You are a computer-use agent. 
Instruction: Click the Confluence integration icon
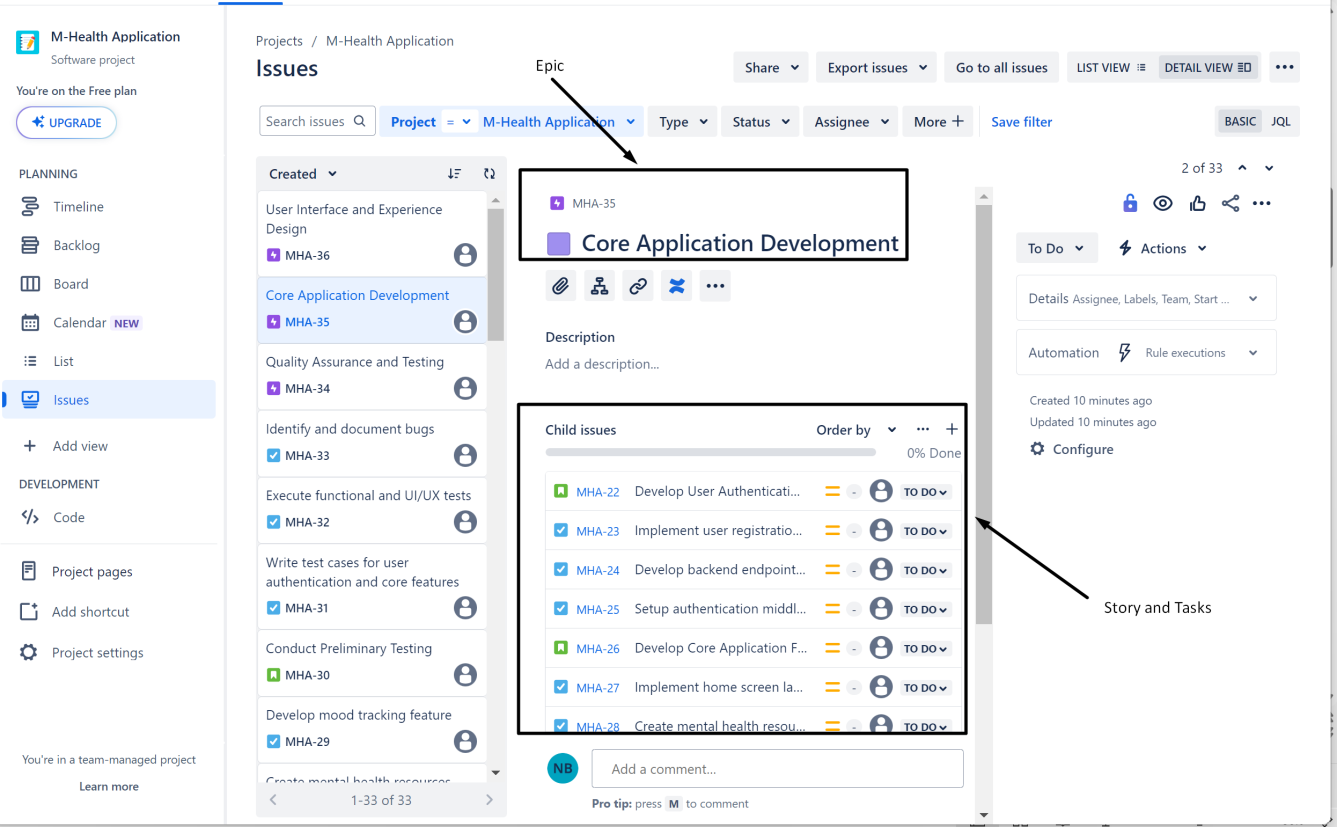click(x=676, y=285)
